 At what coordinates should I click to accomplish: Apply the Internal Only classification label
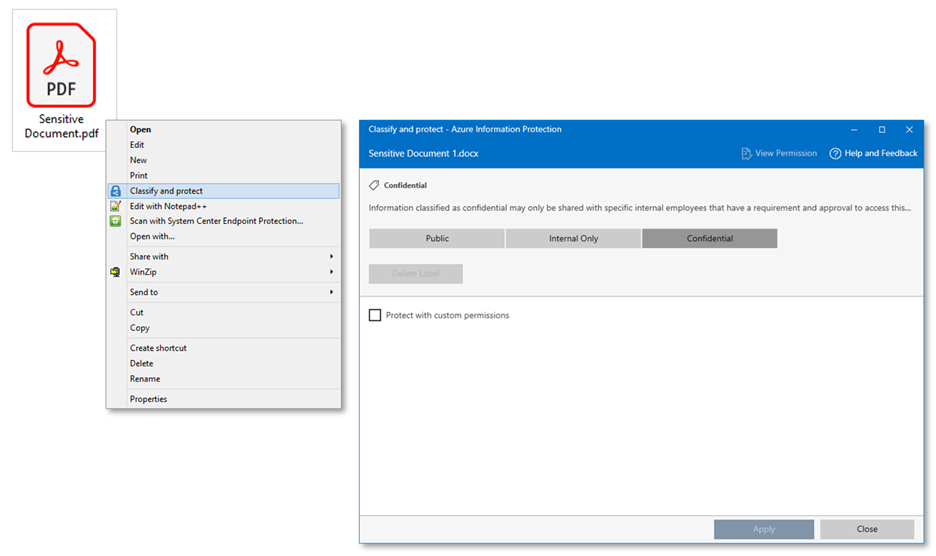[573, 238]
